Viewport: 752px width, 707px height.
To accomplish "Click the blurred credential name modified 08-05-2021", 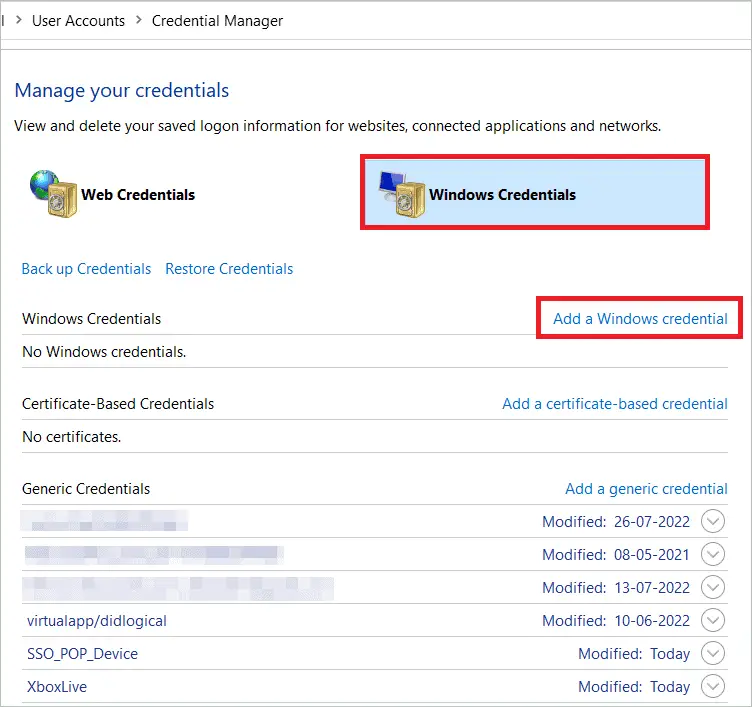I will 153,554.
